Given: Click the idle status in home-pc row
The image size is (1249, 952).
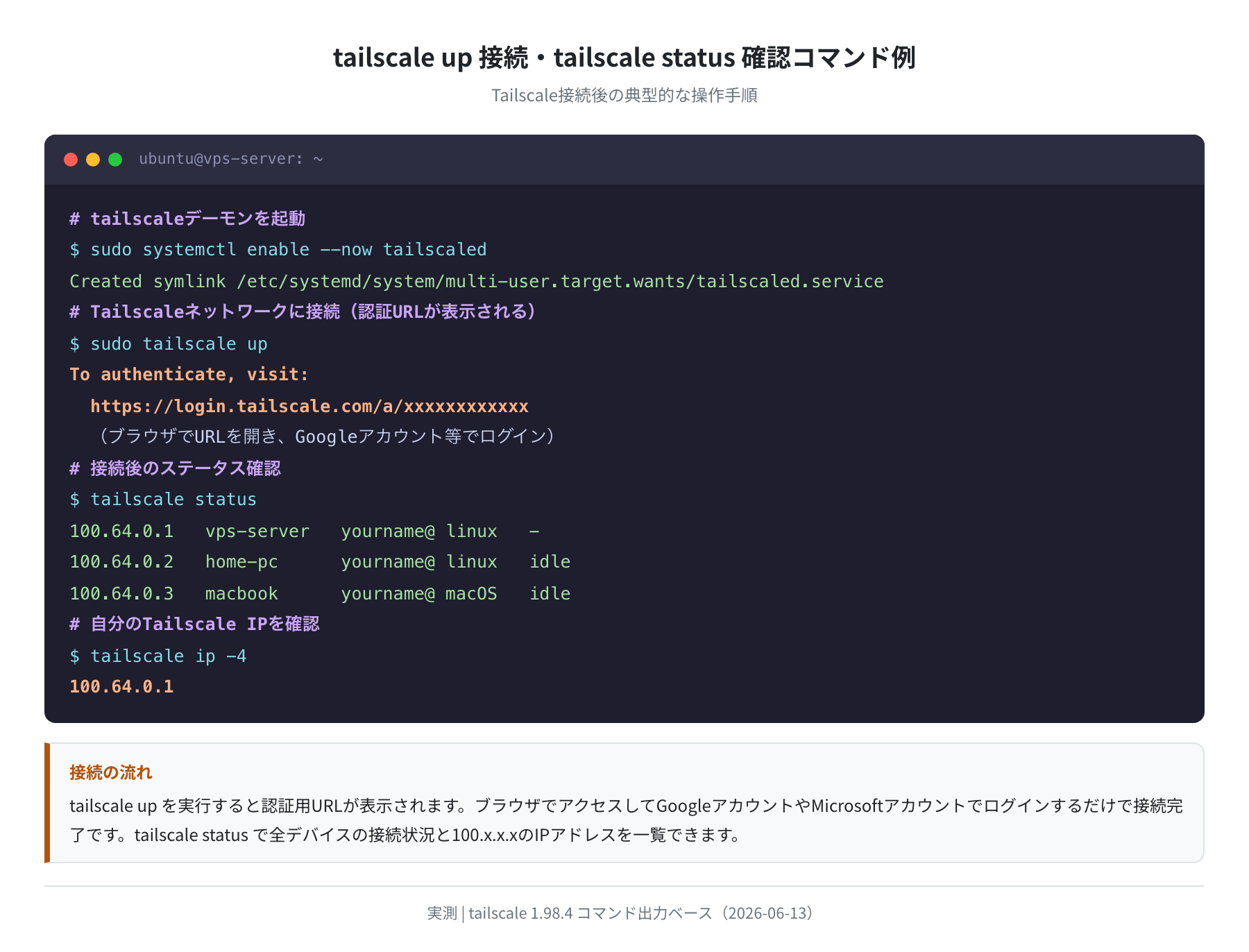Looking at the screenshot, I should [550, 562].
